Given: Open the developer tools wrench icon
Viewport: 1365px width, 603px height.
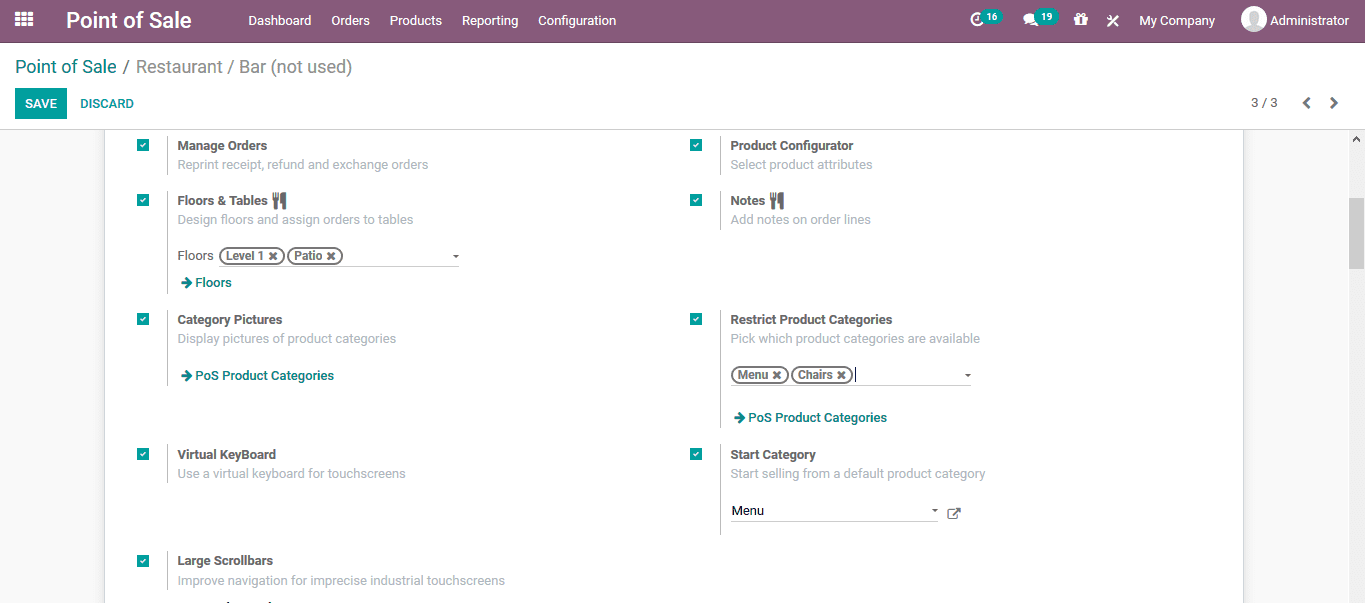Looking at the screenshot, I should click(1113, 19).
